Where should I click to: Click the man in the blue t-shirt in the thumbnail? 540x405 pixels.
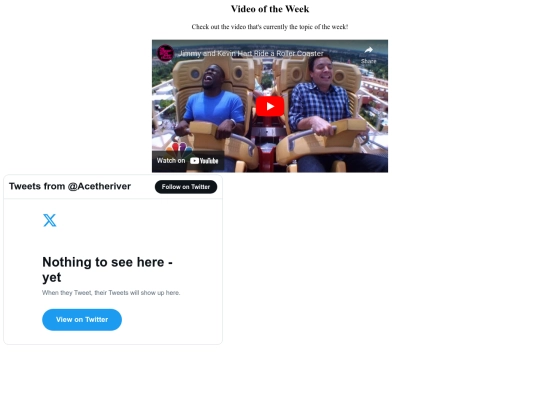(214, 103)
